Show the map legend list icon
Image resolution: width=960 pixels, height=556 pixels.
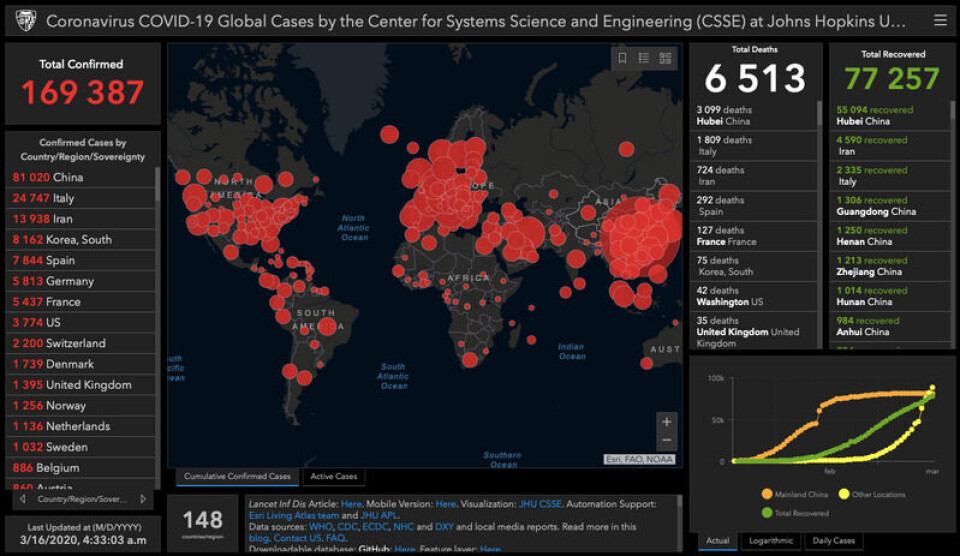click(x=644, y=59)
